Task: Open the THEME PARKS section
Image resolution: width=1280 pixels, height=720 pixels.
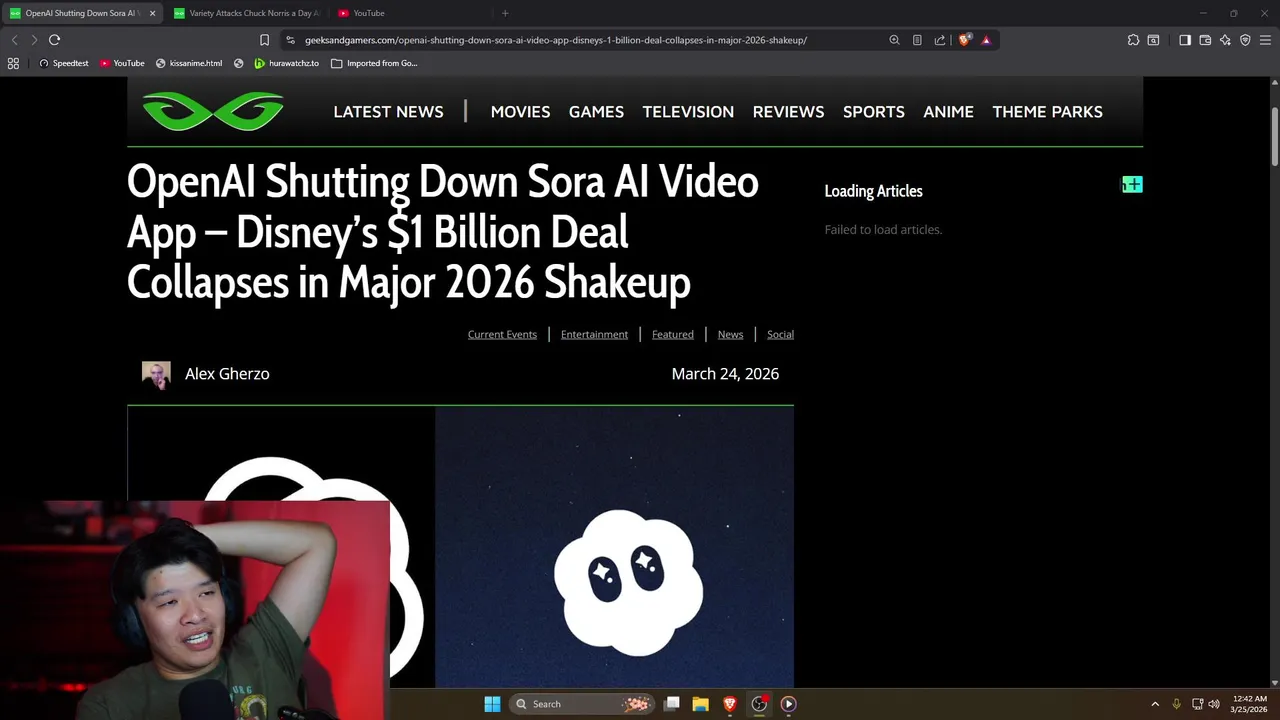Action: tap(1047, 111)
